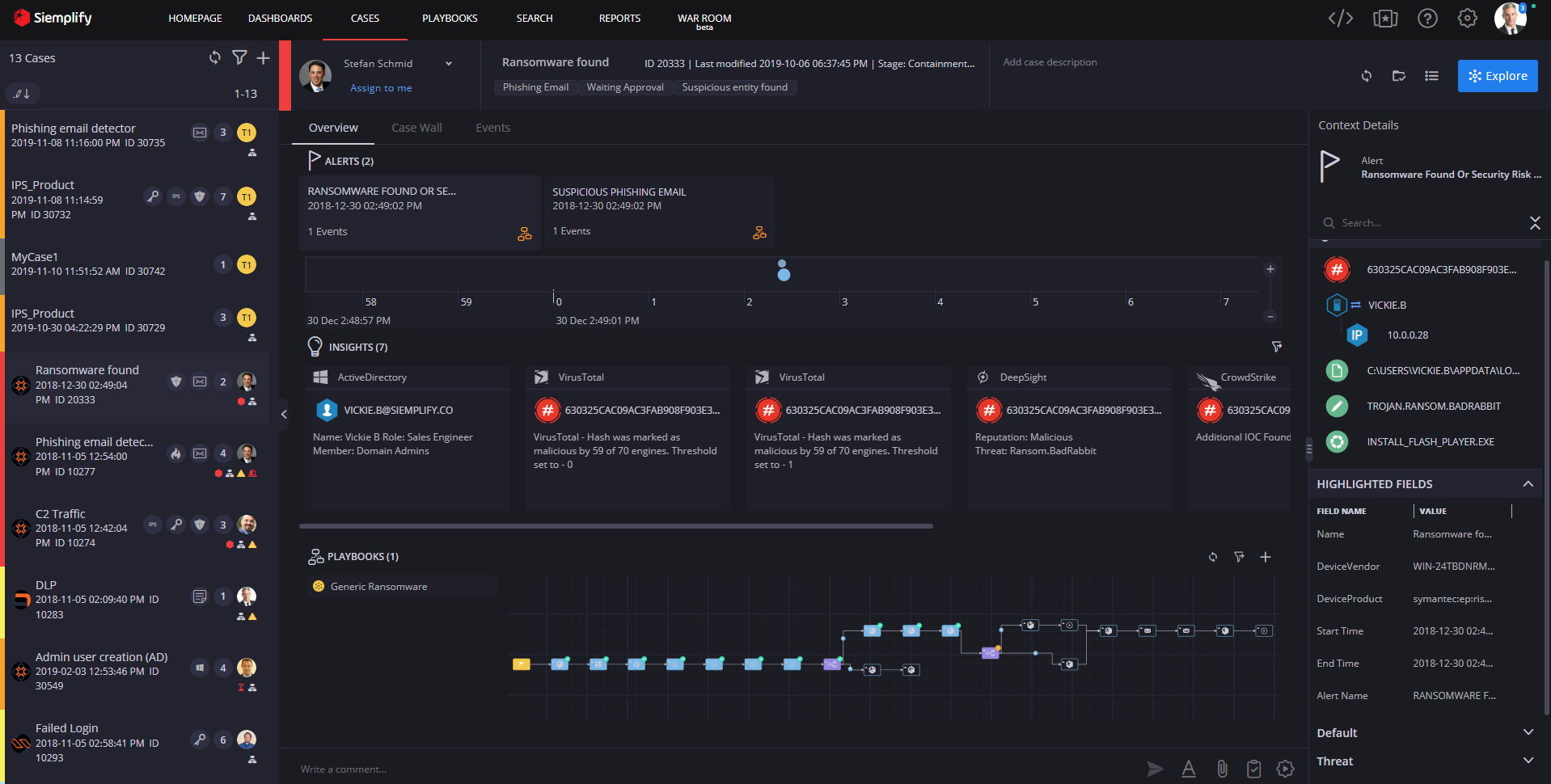Toggle the case list sort order

[23, 94]
